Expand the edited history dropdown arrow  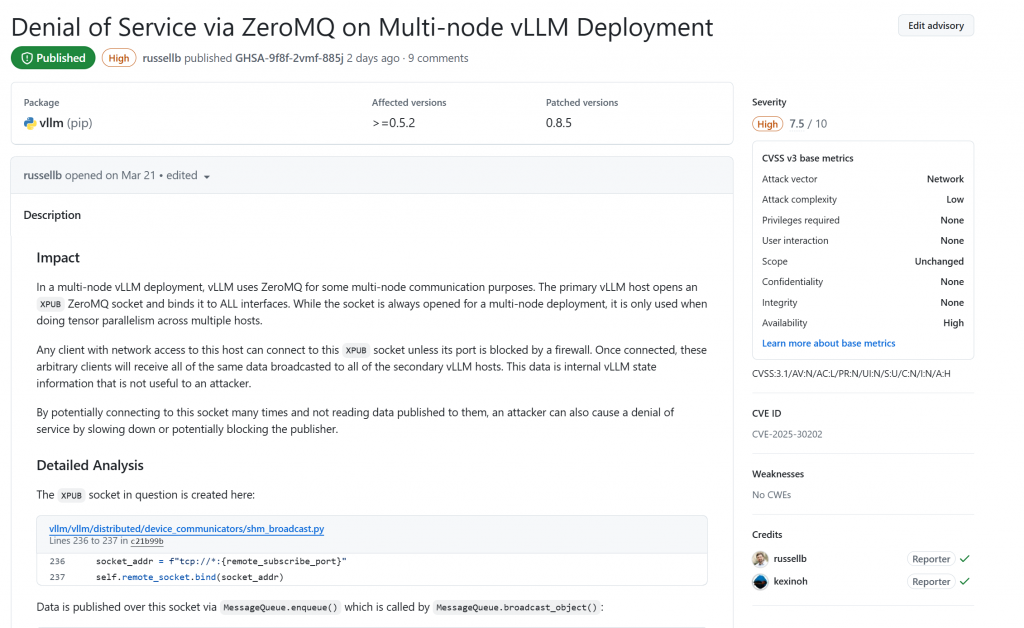coord(207,176)
